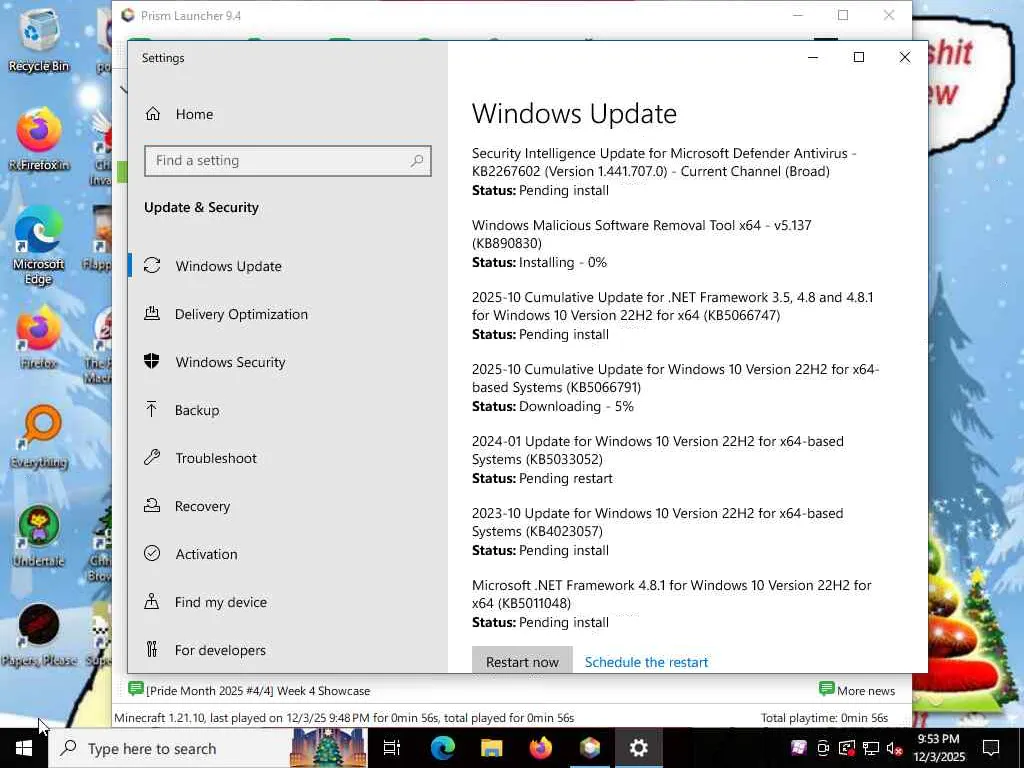Click the taskbar search box
The image size is (1024, 768).
click(x=208, y=748)
